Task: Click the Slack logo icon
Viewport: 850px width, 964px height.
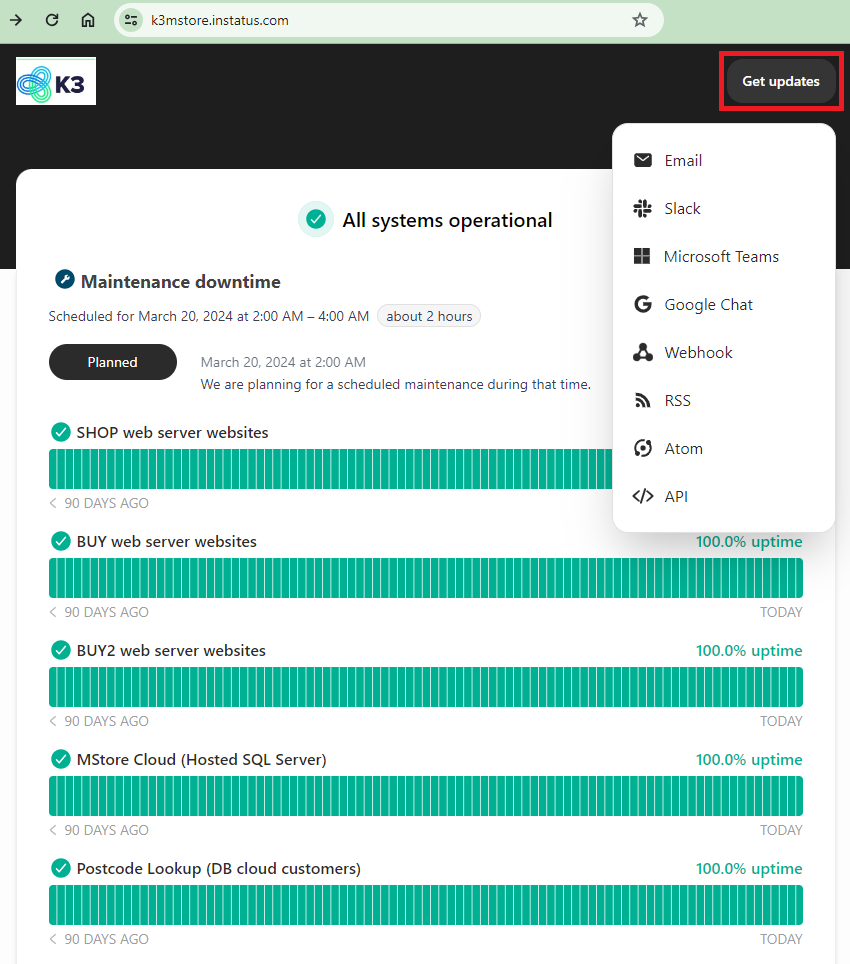Action: pos(643,208)
